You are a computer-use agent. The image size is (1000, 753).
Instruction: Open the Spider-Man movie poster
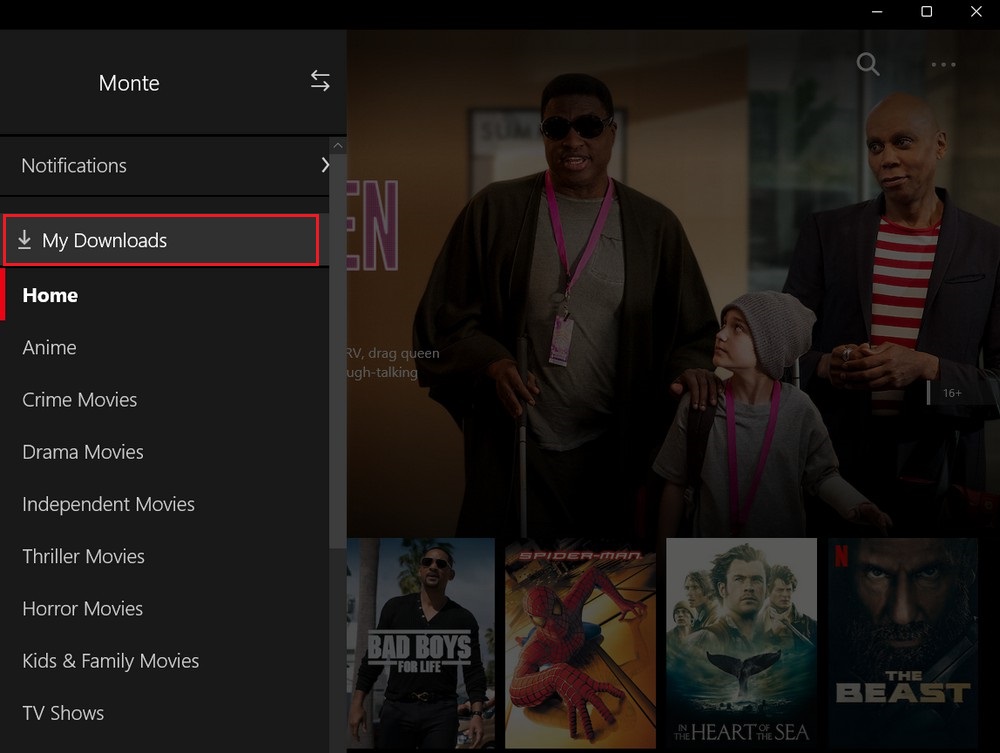click(580, 643)
